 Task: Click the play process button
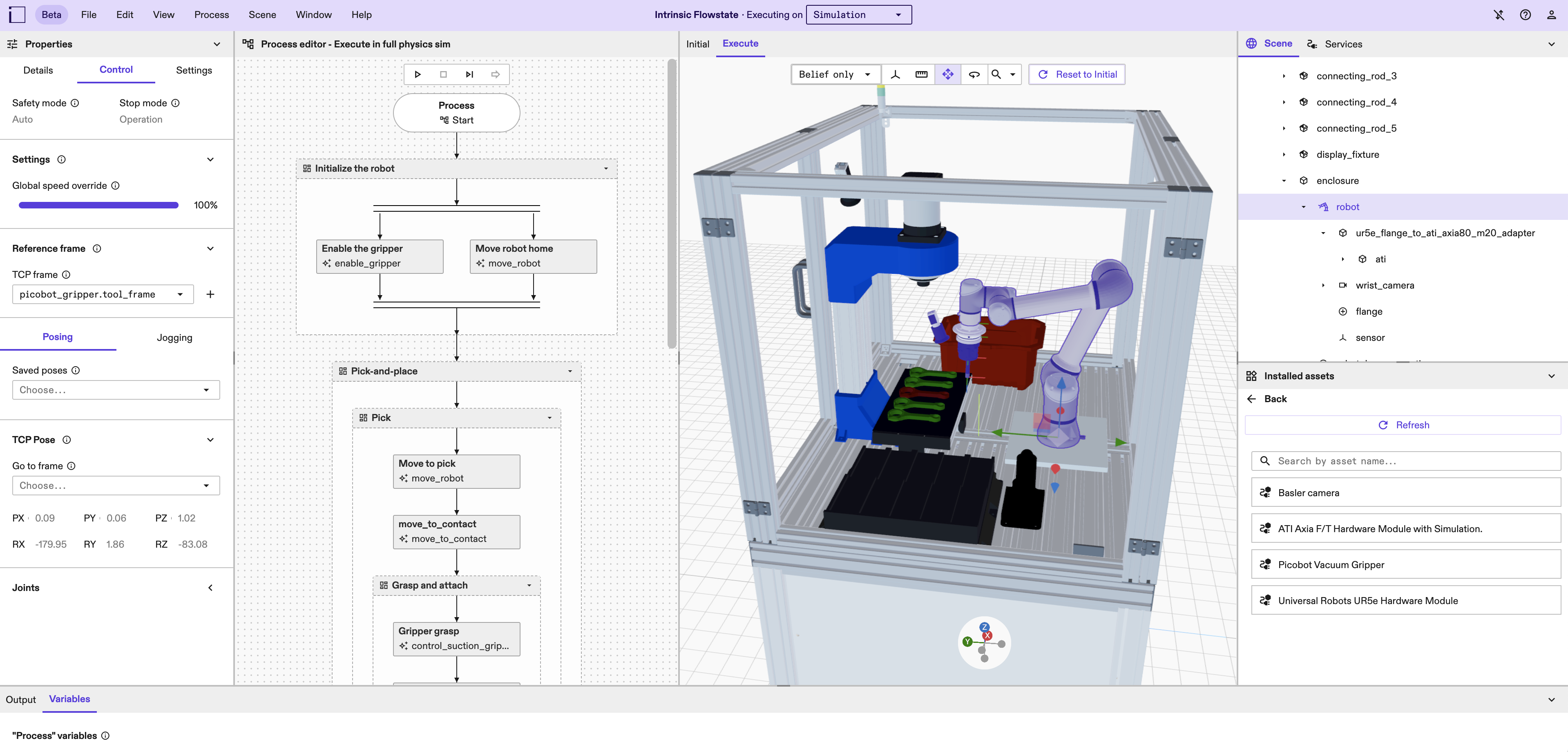[418, 74]
